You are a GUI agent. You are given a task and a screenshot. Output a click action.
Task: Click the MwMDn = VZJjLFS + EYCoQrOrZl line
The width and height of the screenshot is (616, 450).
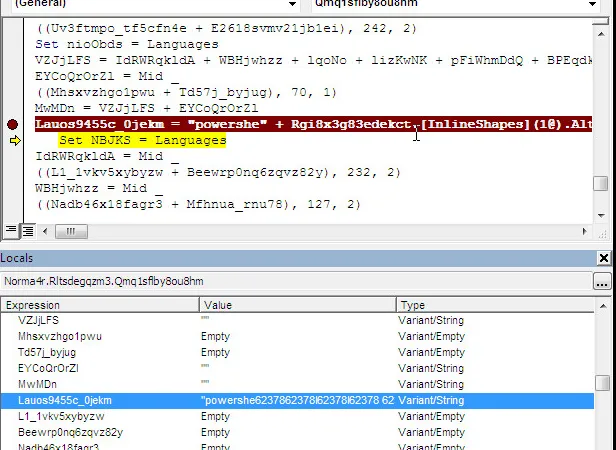pos(147,108)
